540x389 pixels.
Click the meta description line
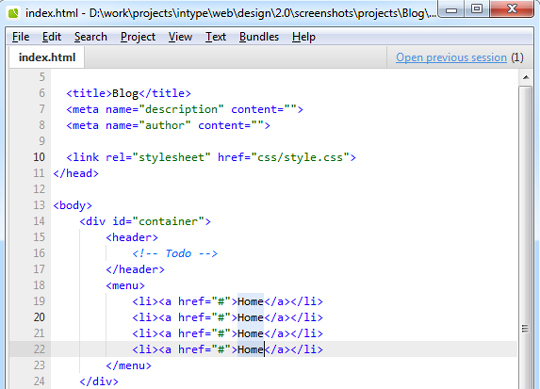point(185,109)
